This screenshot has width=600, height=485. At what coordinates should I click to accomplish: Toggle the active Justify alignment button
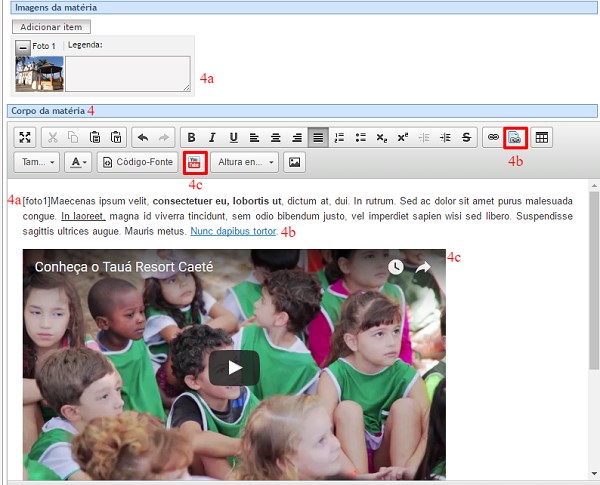[x=318, y=137]
